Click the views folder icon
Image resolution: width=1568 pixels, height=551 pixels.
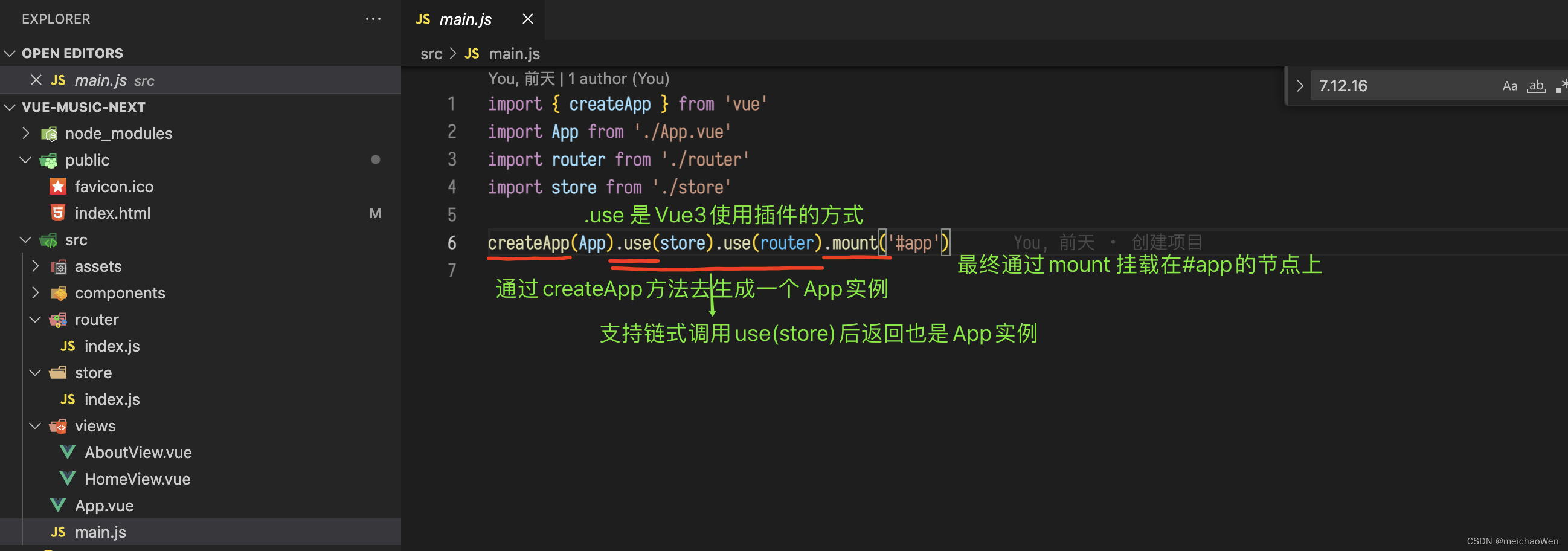(x=59, y=426)
